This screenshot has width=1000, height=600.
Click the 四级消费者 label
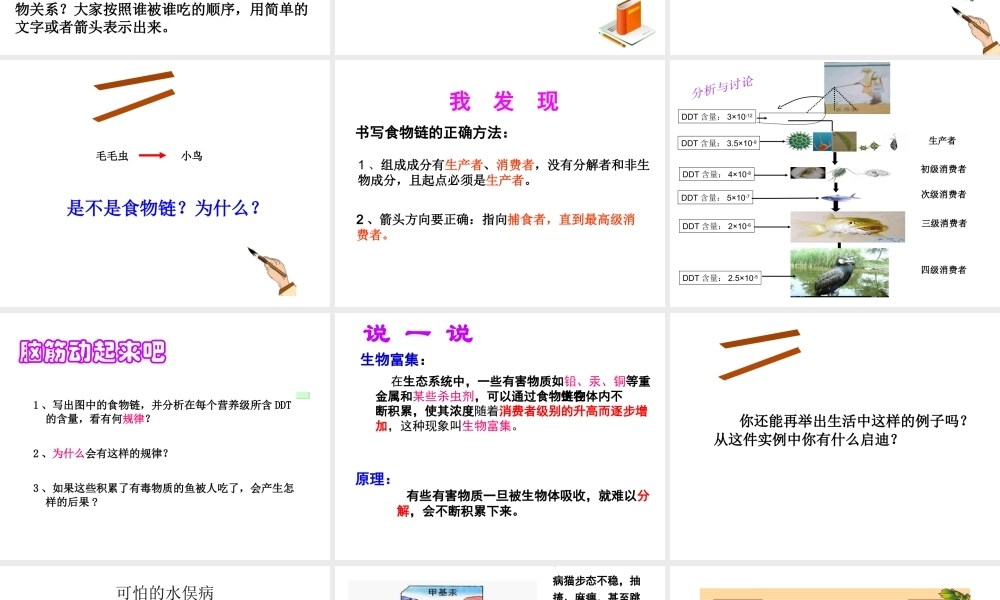(x=943, y=270)
